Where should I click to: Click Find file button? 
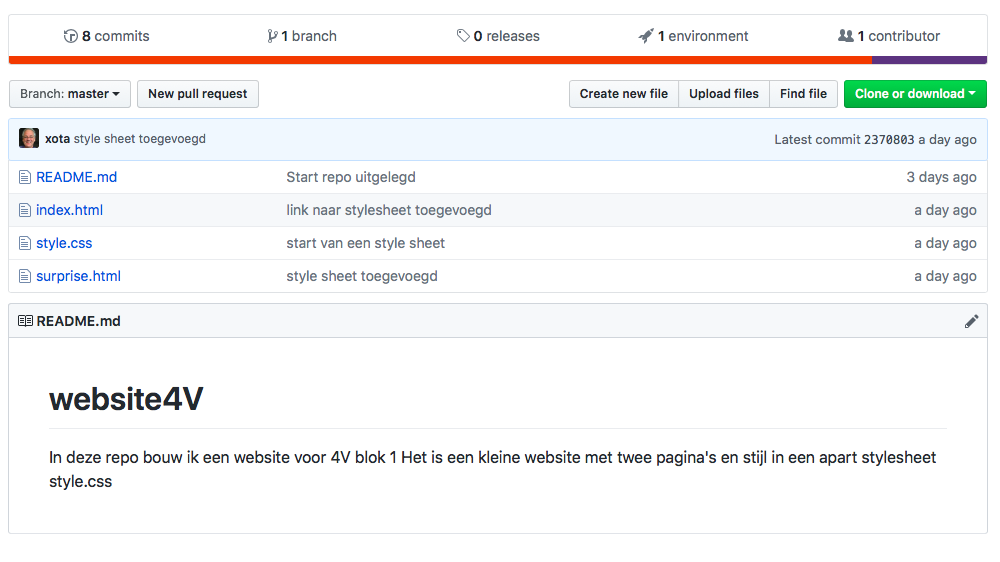[x=804, y=94]
